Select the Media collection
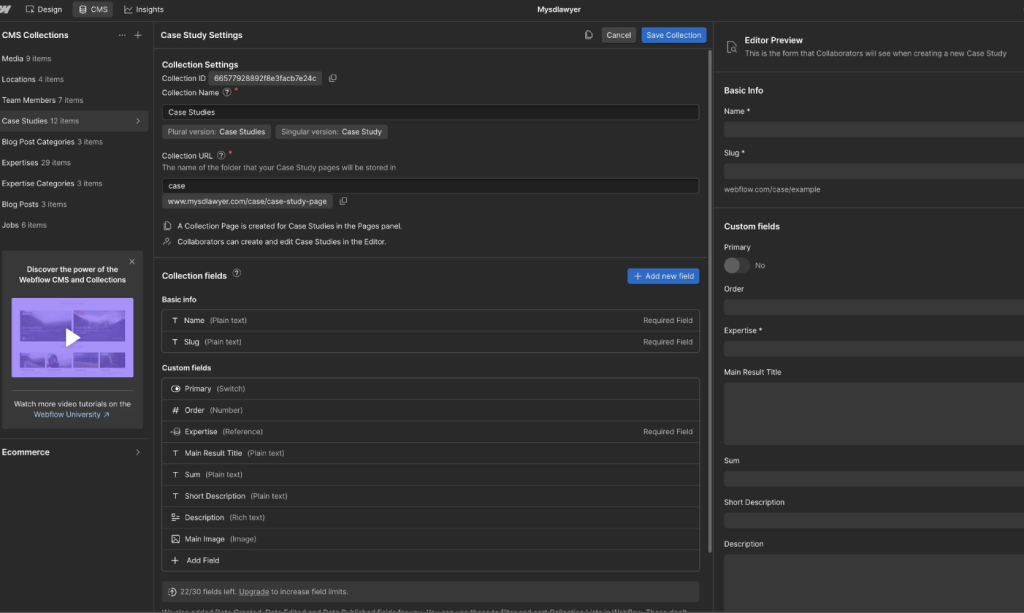The image size is (1024, 613). [74, 59]
